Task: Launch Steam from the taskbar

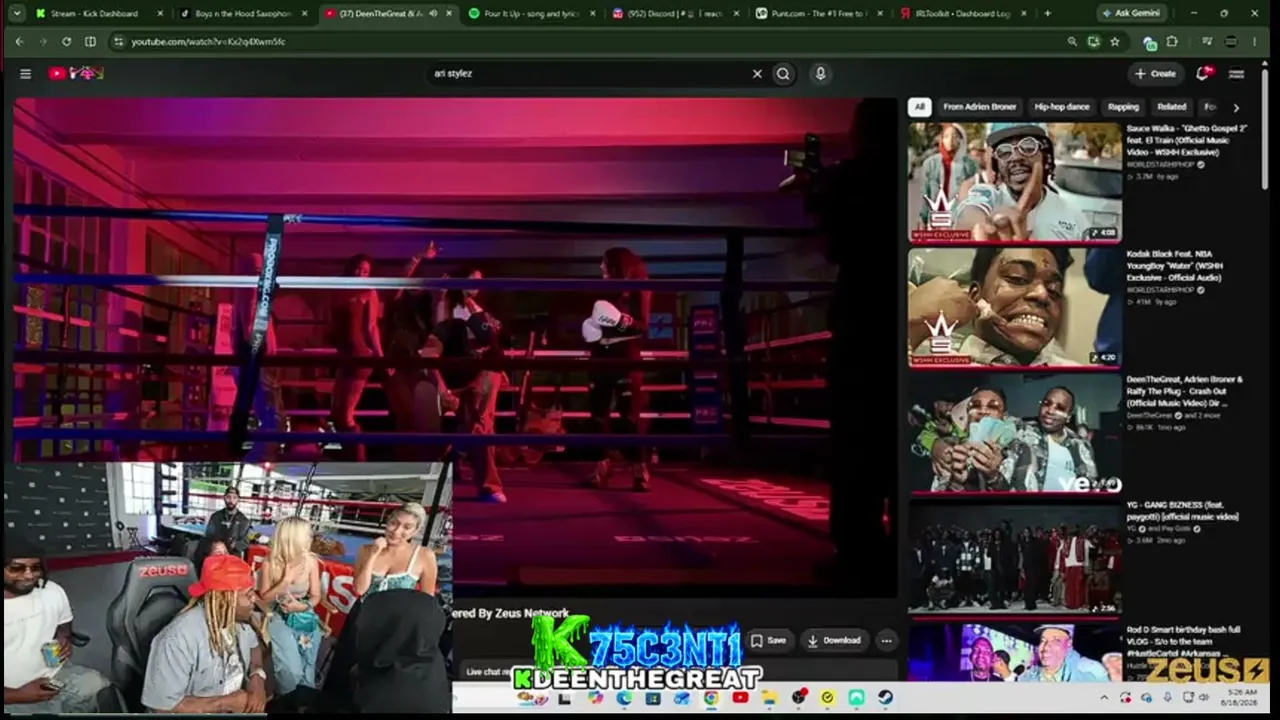Action: 886,697
